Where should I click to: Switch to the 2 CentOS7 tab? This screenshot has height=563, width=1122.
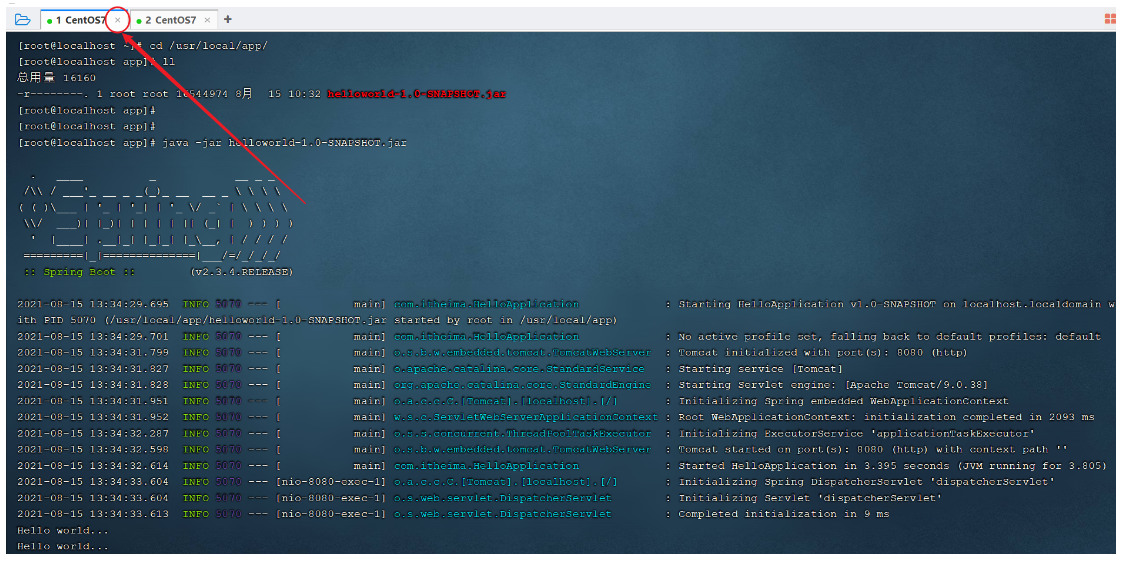[x=169, y=20]
